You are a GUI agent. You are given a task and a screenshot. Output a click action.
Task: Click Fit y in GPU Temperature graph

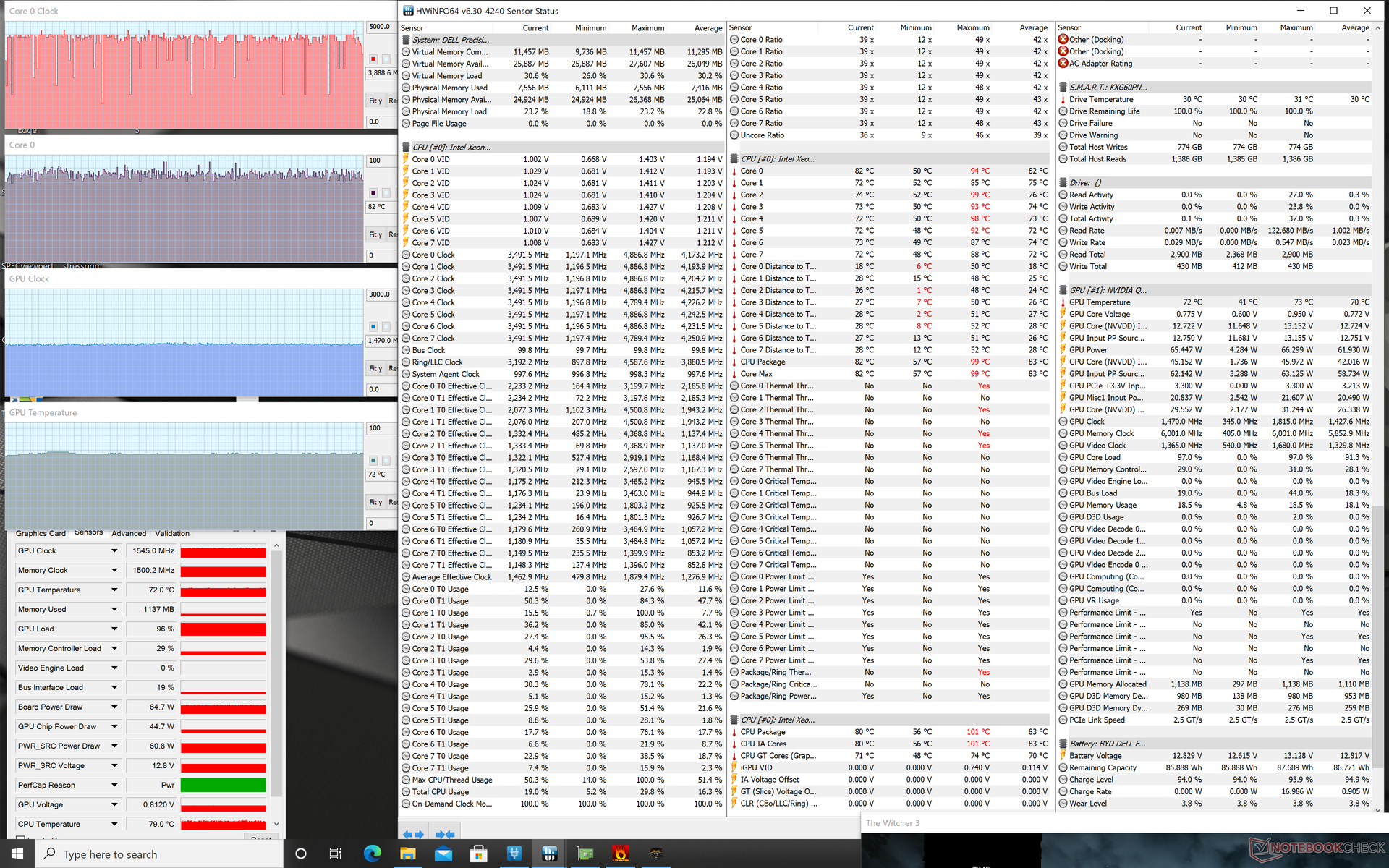[x=375, y=502]
